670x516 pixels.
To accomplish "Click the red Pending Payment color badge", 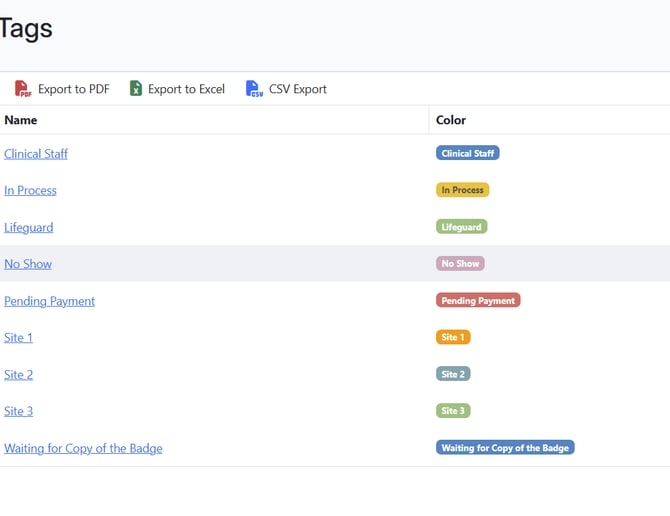I will pos(478,300).
